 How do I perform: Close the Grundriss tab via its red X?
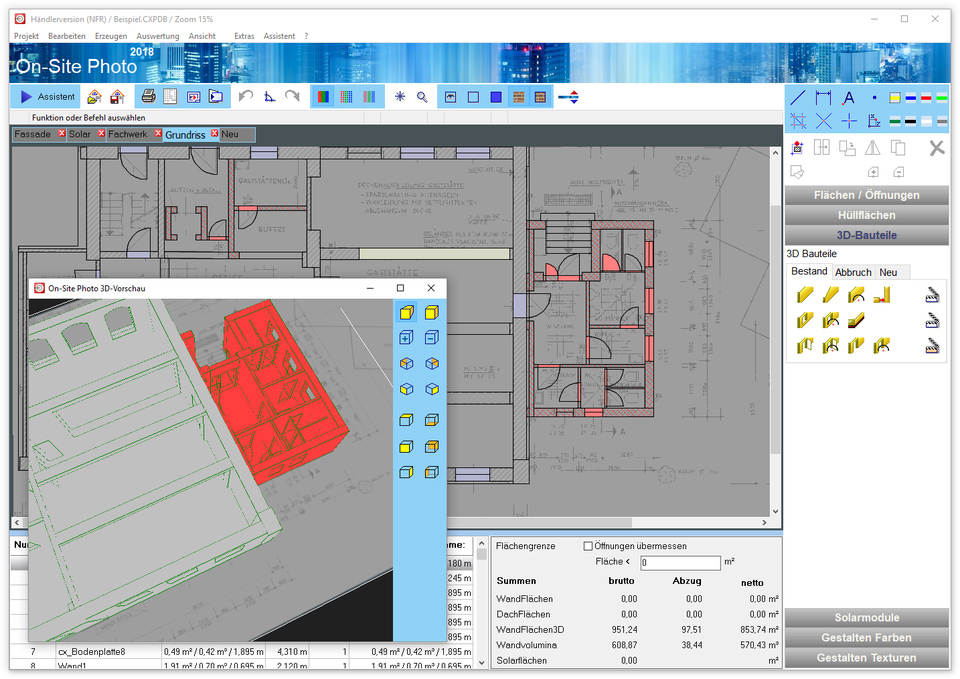214,134
